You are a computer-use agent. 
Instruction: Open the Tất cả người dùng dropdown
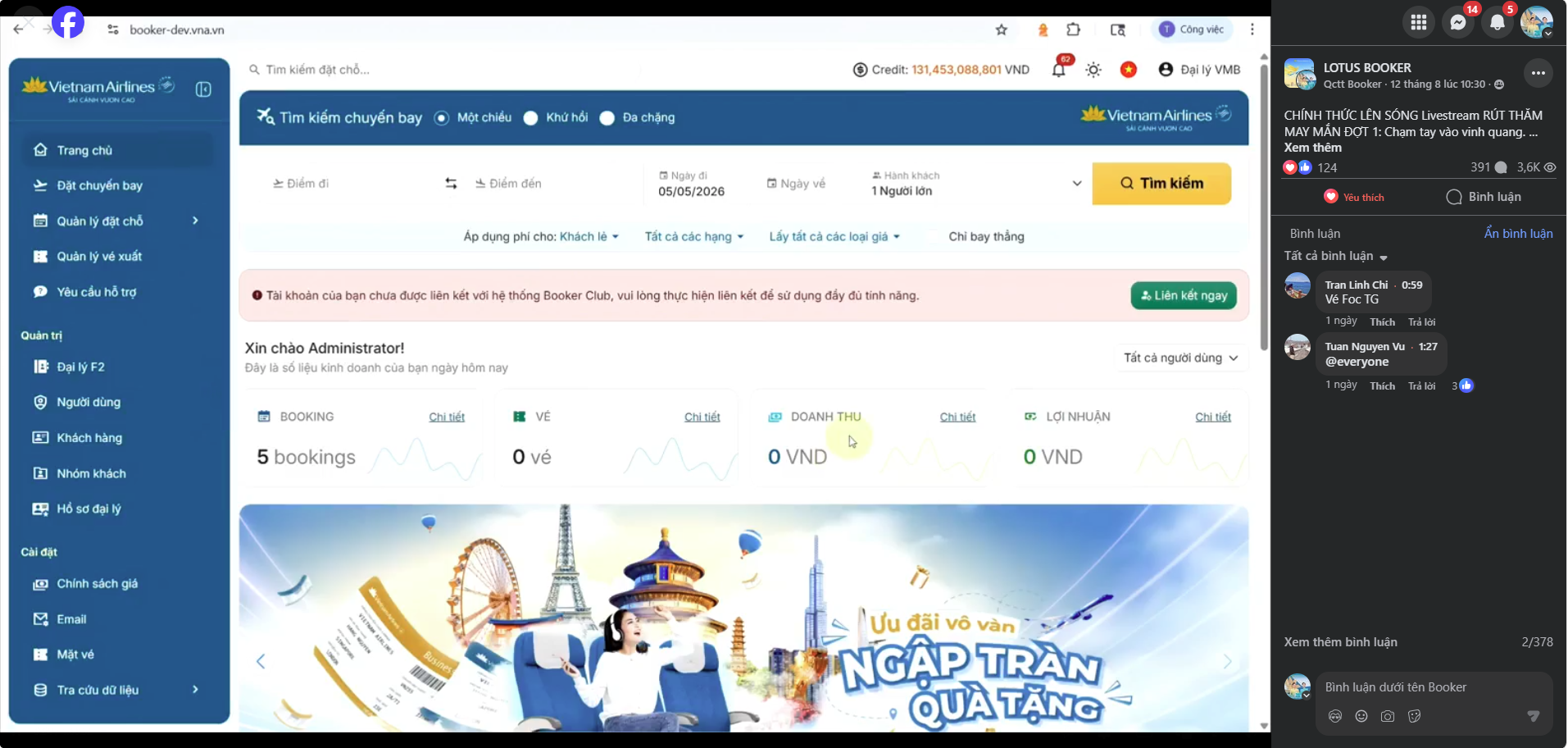pyautogui.click(x=1181, y=358)
